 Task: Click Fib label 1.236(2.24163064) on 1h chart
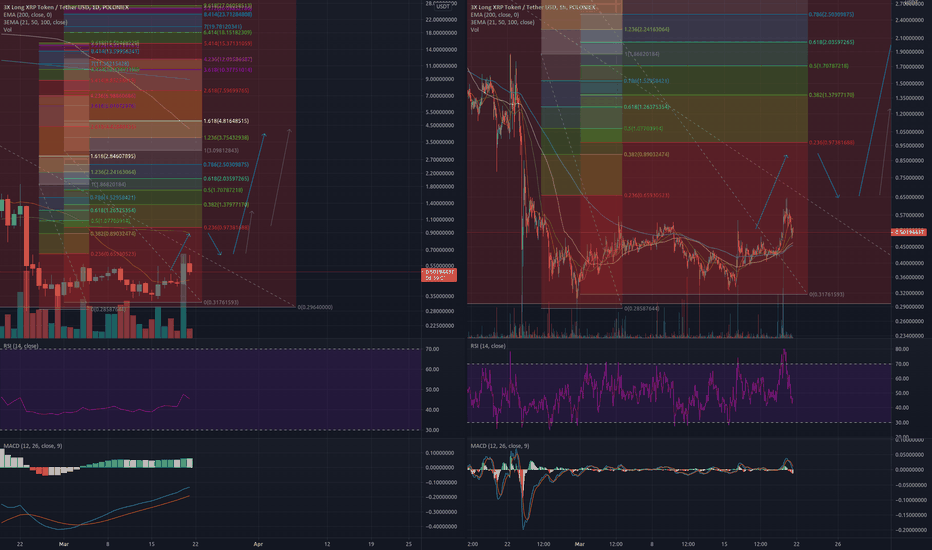pyautogui.click(x=647, y=29)
